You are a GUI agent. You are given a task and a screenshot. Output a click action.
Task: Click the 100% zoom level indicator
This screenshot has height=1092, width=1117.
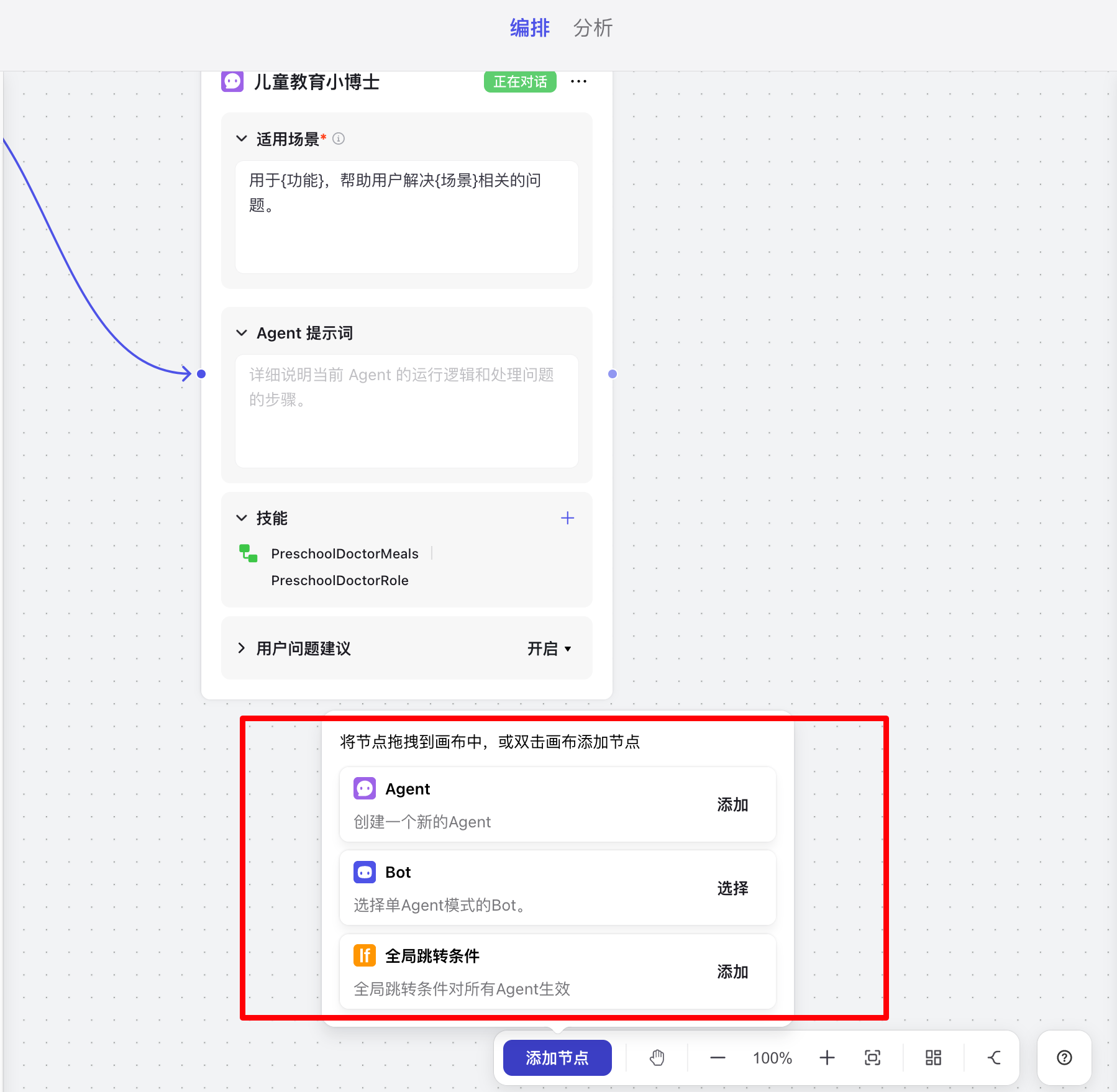click(772, 1058)
